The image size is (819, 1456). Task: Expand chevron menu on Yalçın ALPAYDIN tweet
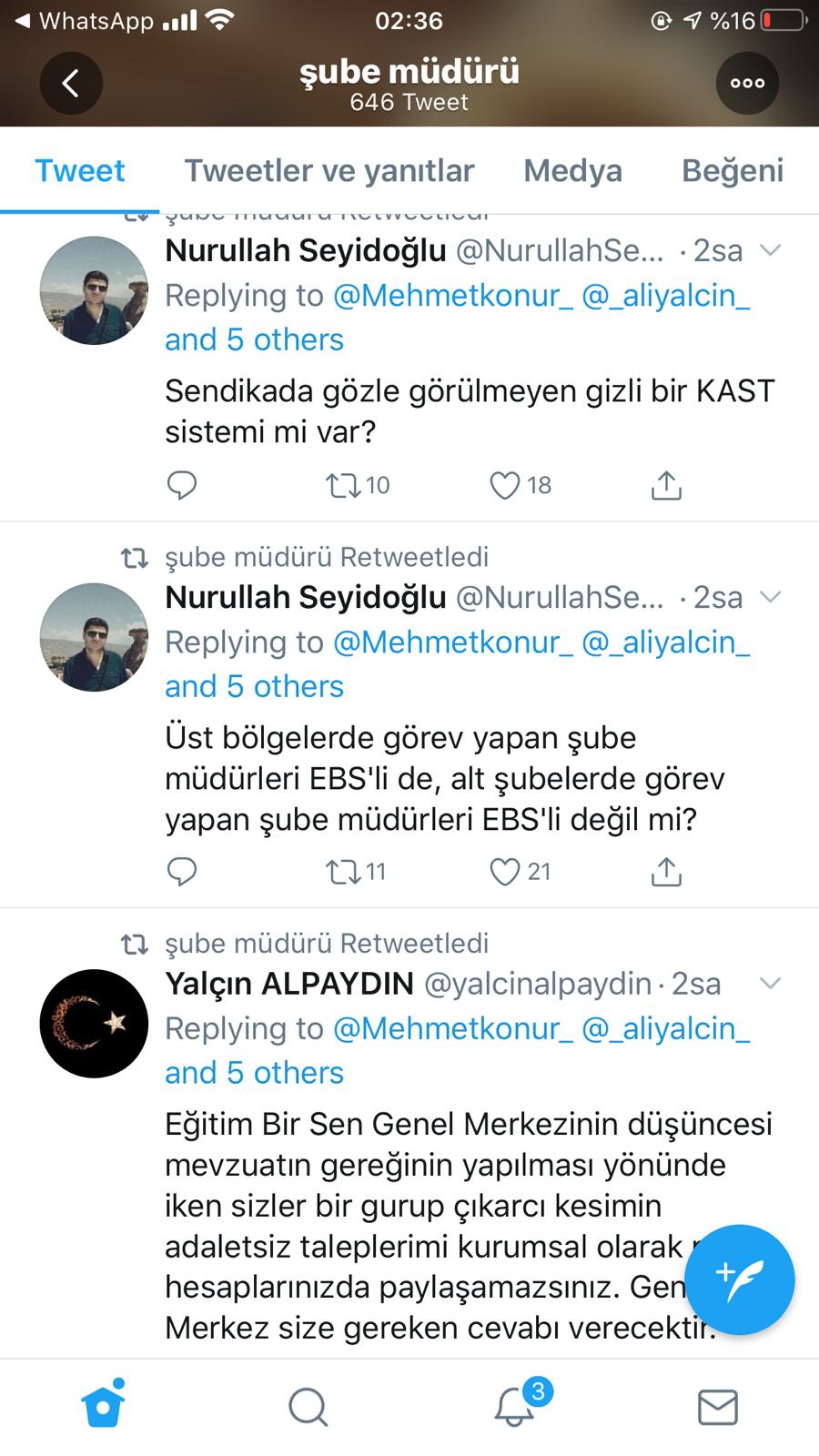(770, 983)
